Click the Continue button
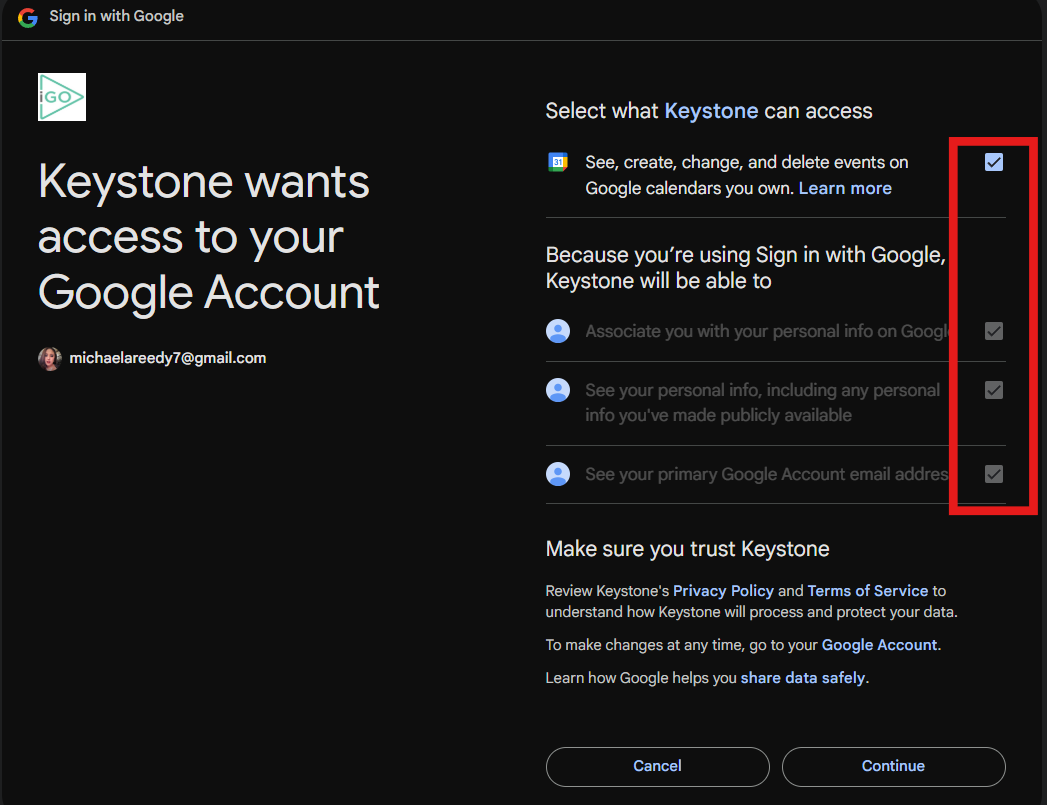 (x=893, y=766)
